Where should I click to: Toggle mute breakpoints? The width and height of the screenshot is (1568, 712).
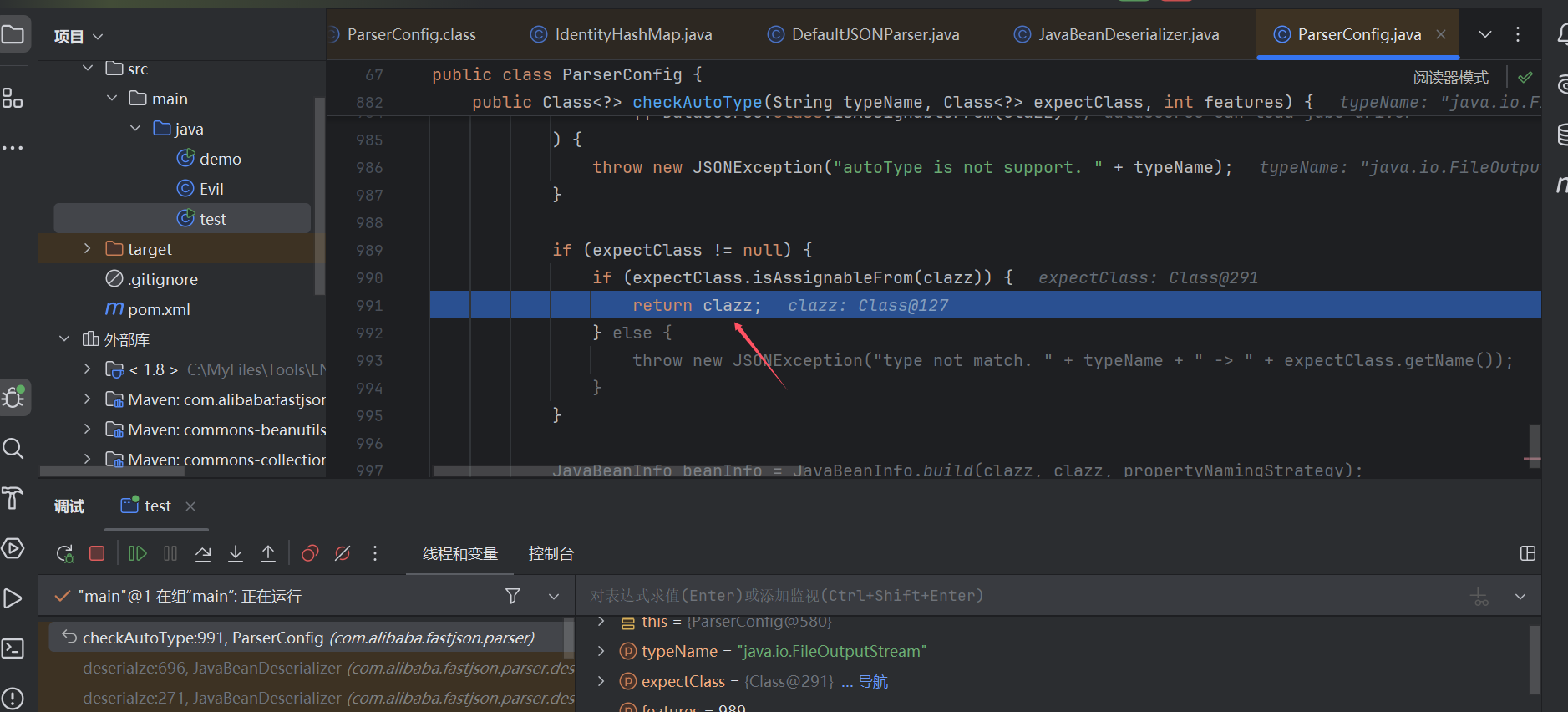point(343,553)
